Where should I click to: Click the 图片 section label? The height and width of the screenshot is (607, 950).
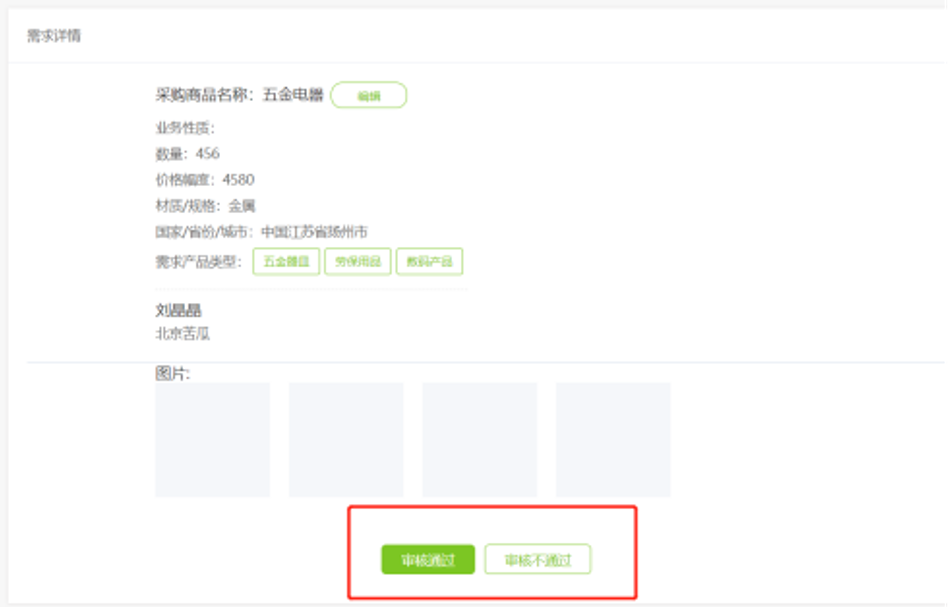[x=173, y=374]
